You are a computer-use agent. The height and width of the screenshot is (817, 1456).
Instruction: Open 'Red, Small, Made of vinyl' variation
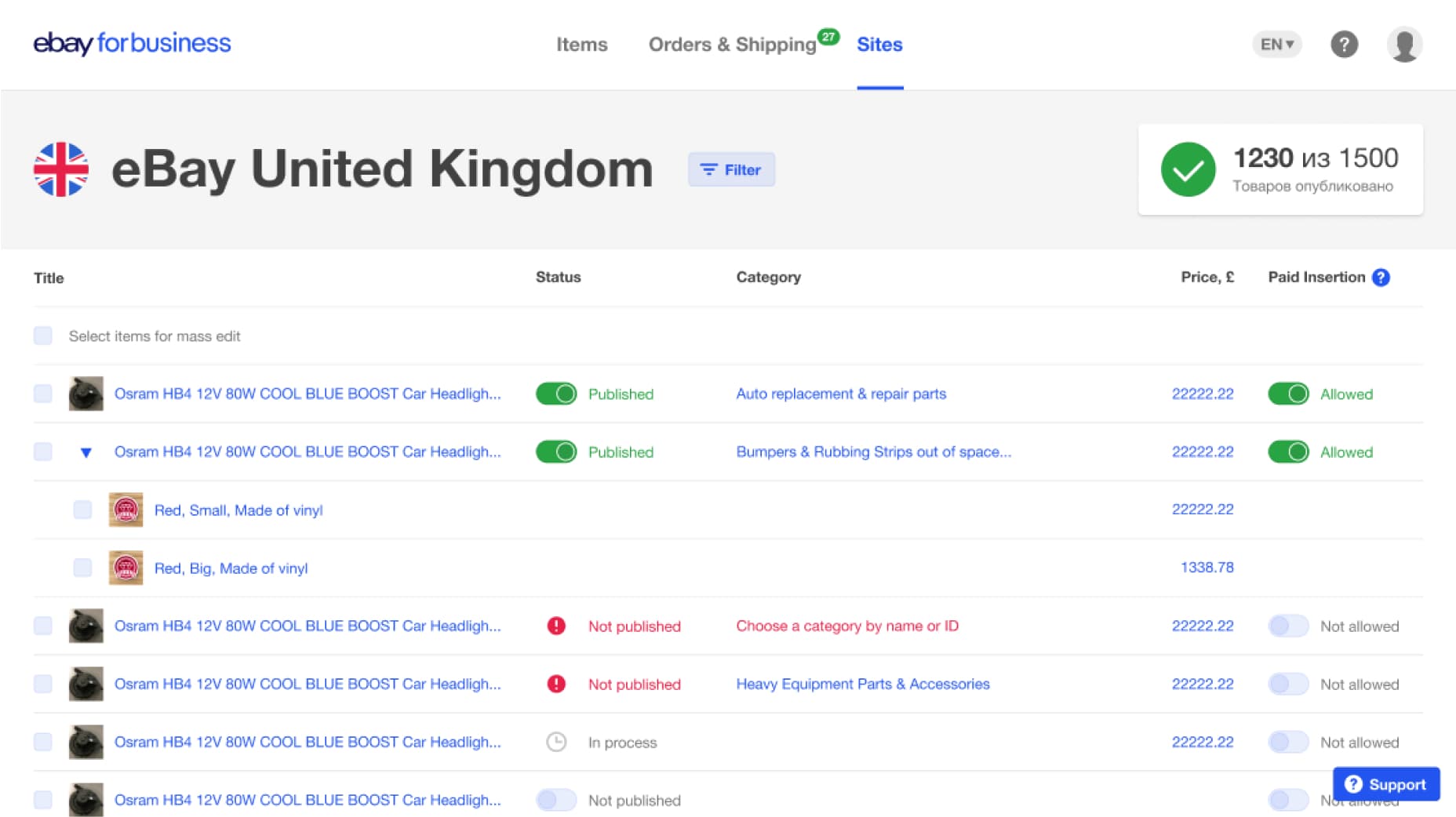(238, 510)
